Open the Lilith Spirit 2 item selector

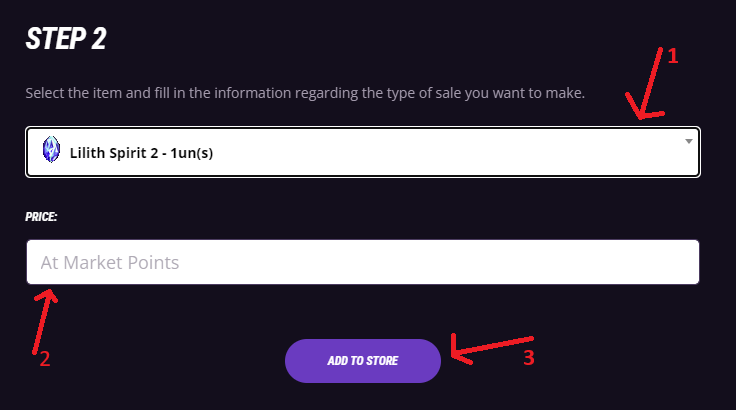click(x=363, y=152)
